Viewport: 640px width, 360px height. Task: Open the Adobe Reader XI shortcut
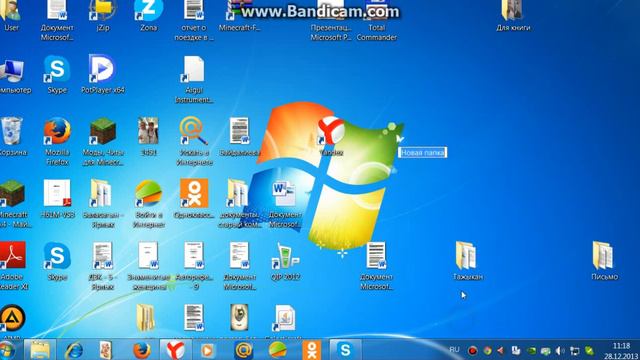tap(13, 265)
